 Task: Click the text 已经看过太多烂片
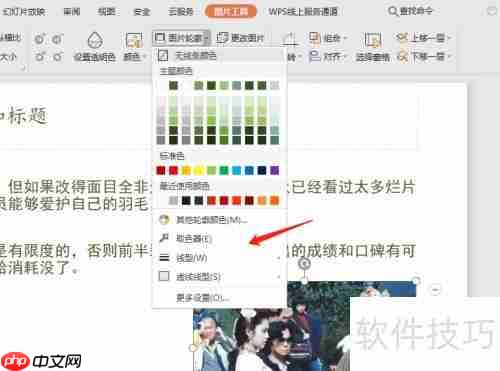pos(354,187)
